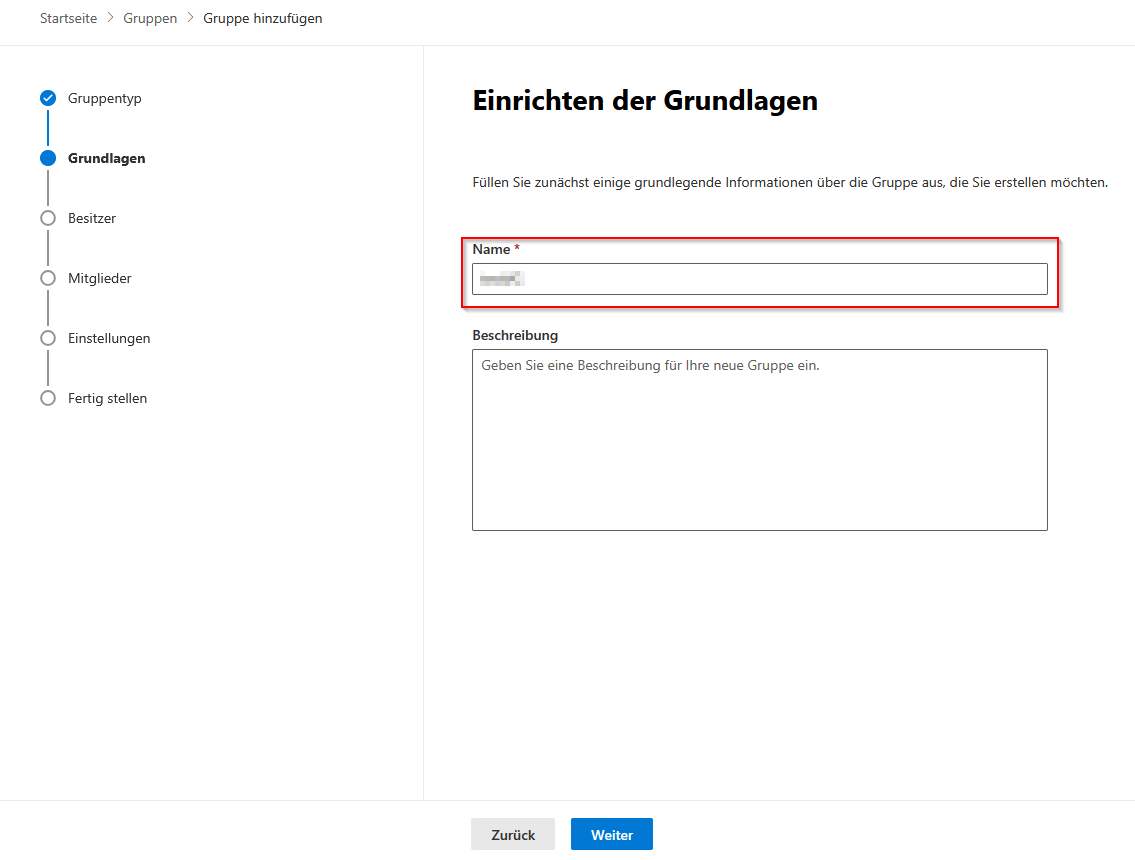This screenshot has width=1135, height=860.
Task: Select the bold Grundlagen step label
Action: point(106,158)
